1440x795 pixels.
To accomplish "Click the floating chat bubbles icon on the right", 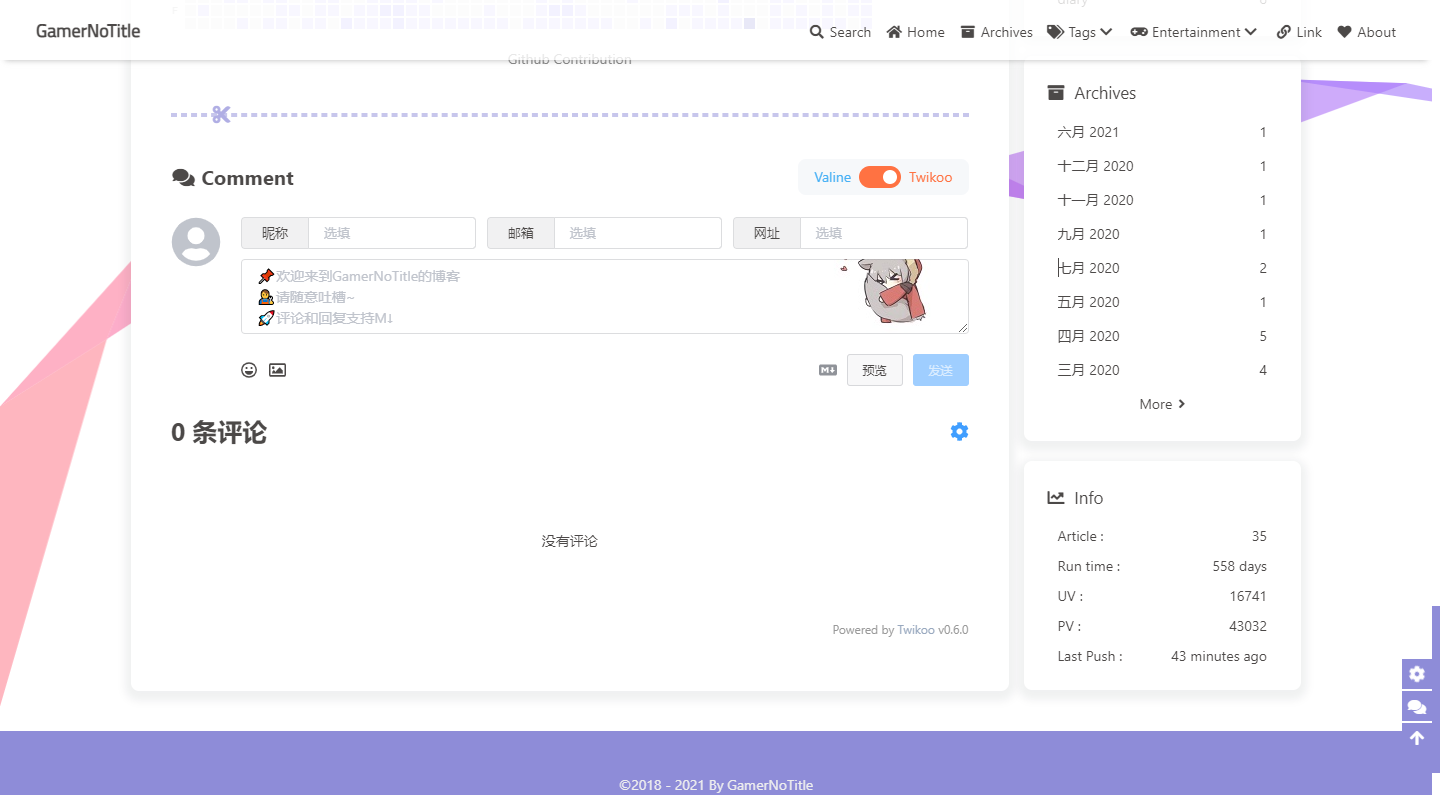I will [x=1417, y=706].
